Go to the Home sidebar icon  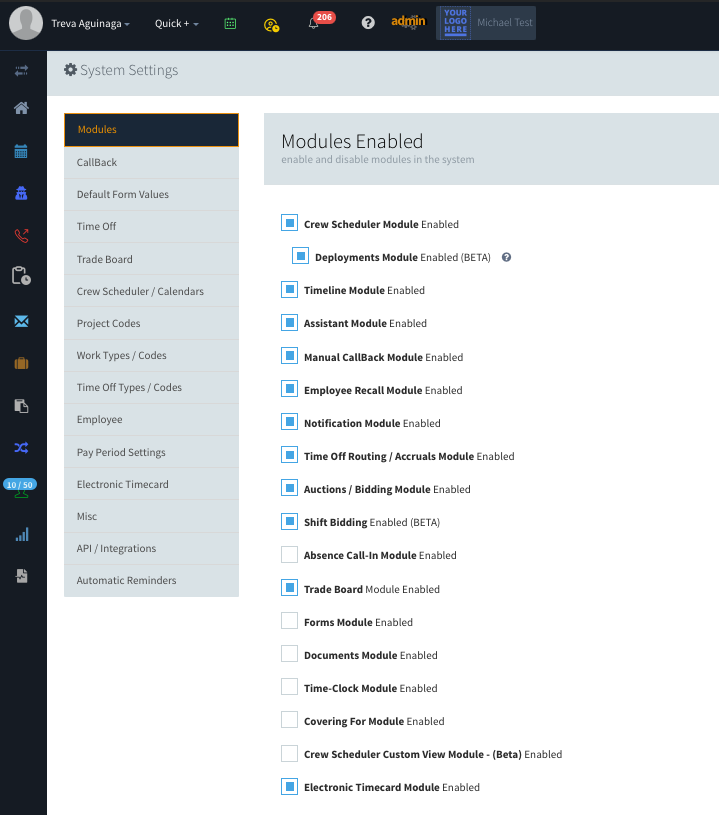[x=21, y=108]
